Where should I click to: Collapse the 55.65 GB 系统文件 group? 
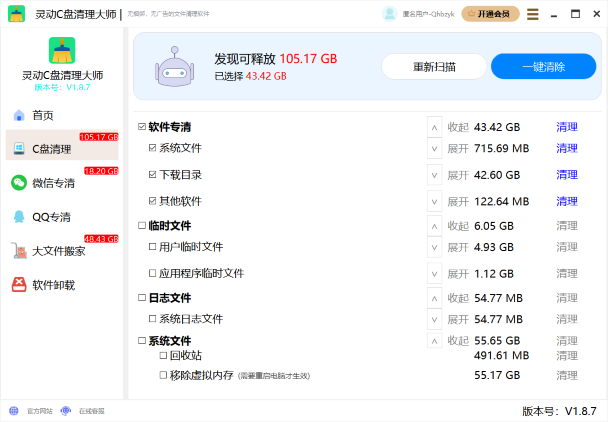(x=434, y=341)
